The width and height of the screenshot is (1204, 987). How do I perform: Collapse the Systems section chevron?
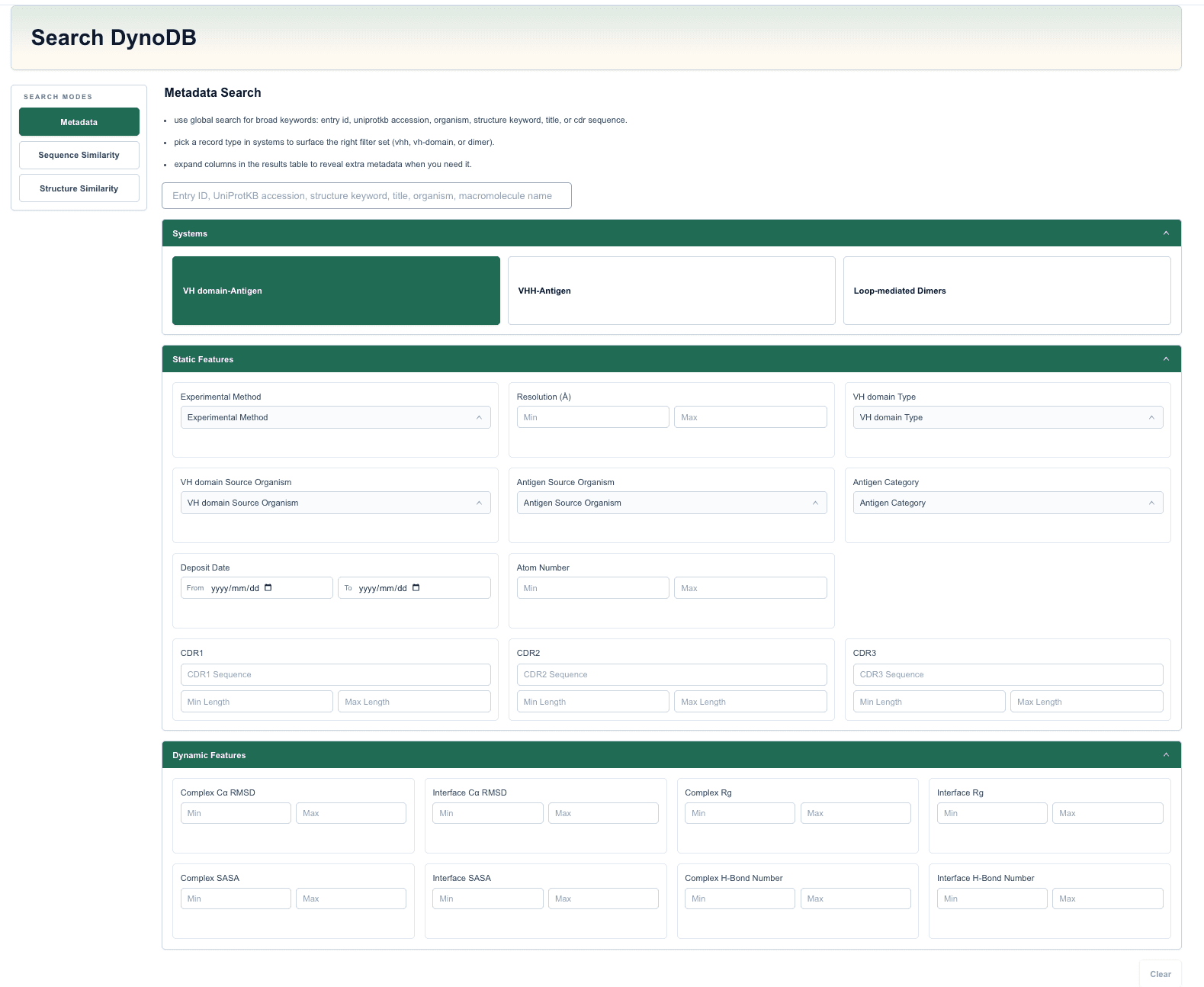(1166, 233)
